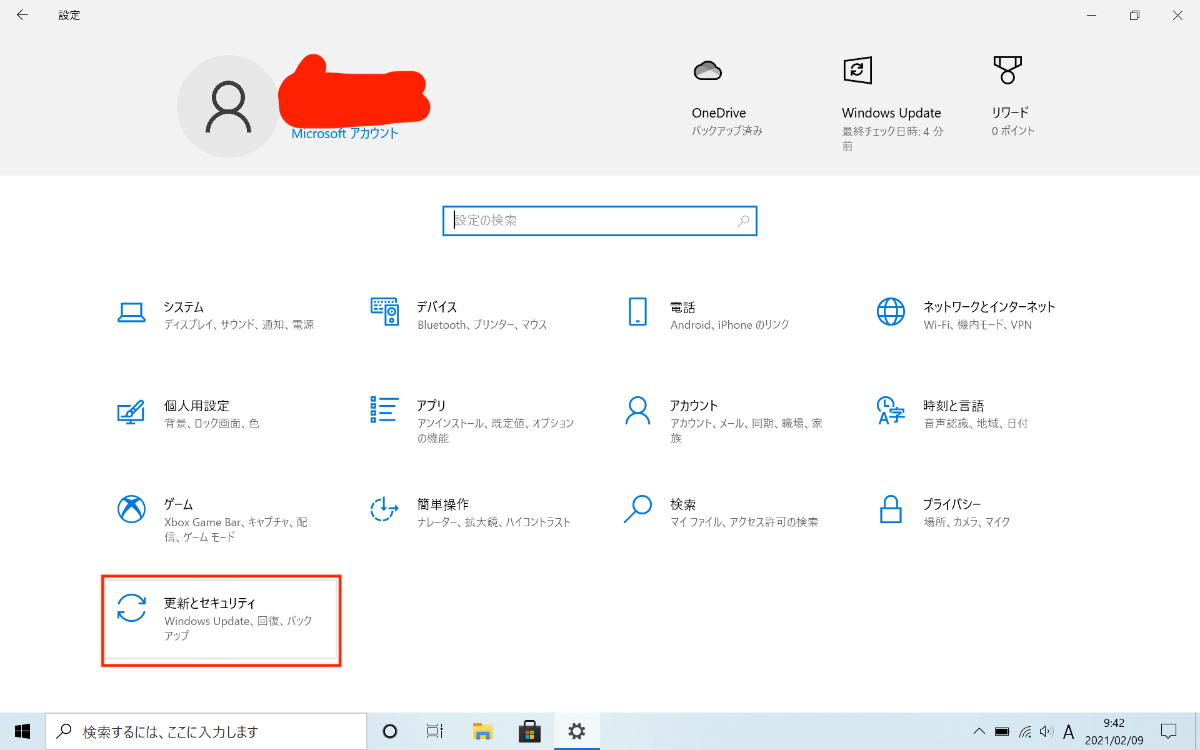
Task: Click the ゲーム heading text
Action: tap(179, 505)
